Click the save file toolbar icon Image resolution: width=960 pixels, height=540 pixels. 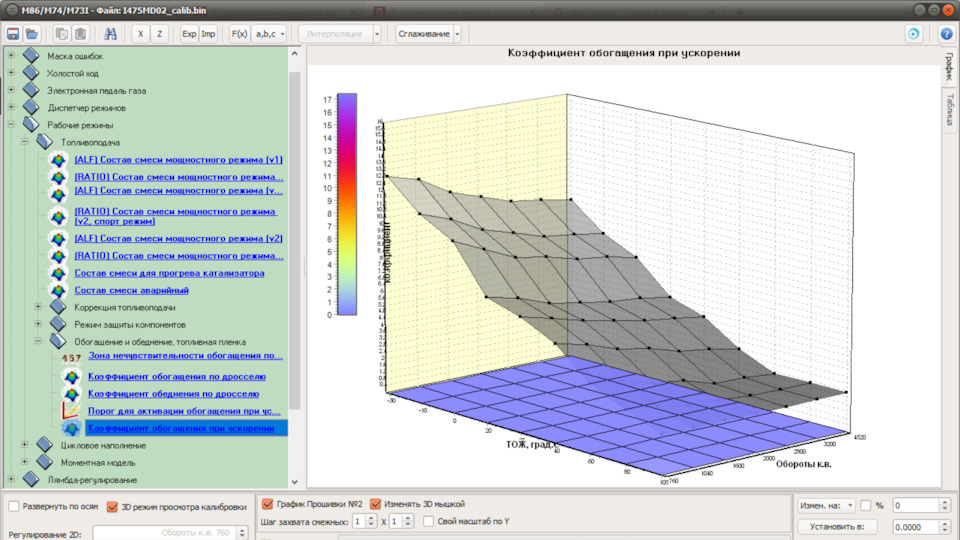click(x=13, y=34)
